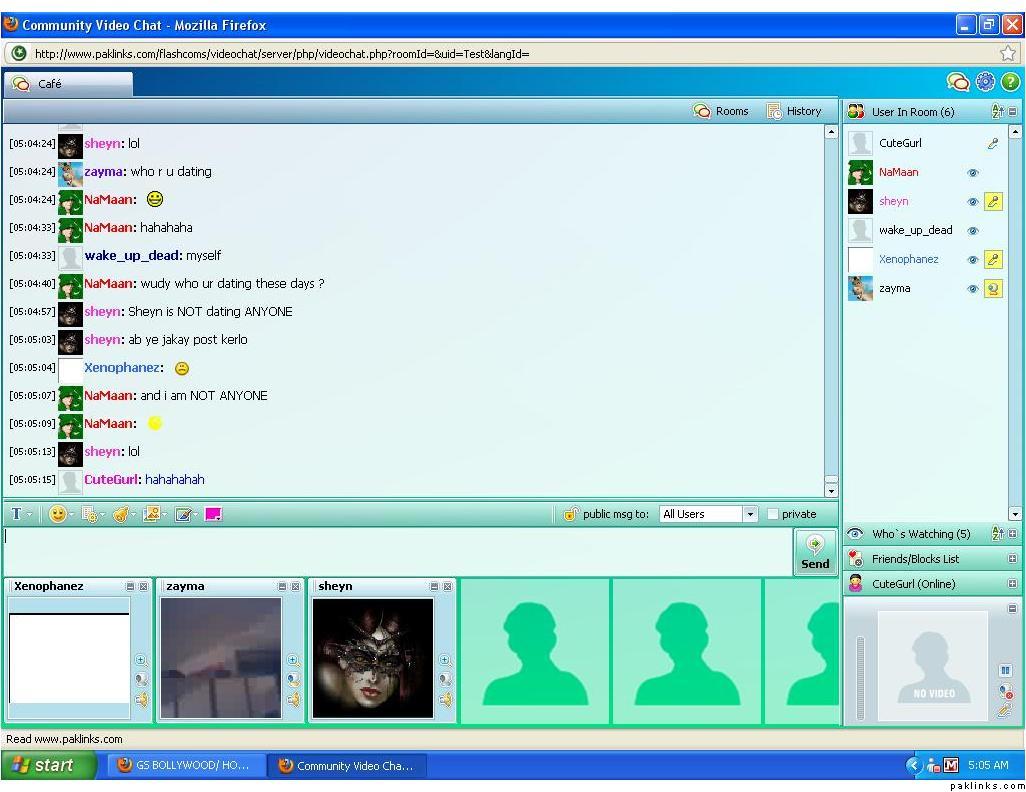Toggle eye icon next to NaMaan
1026x792 pixels.
pos(972,173)
